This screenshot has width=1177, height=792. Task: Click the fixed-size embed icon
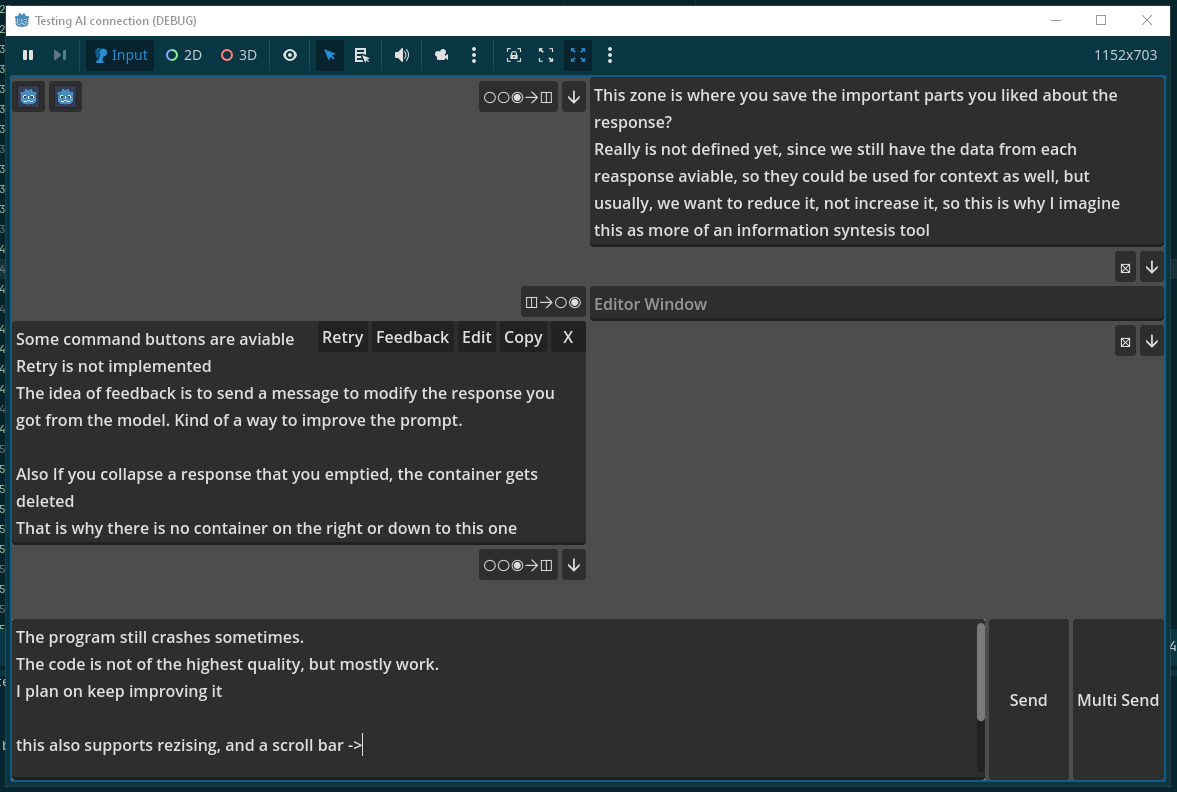513,55
